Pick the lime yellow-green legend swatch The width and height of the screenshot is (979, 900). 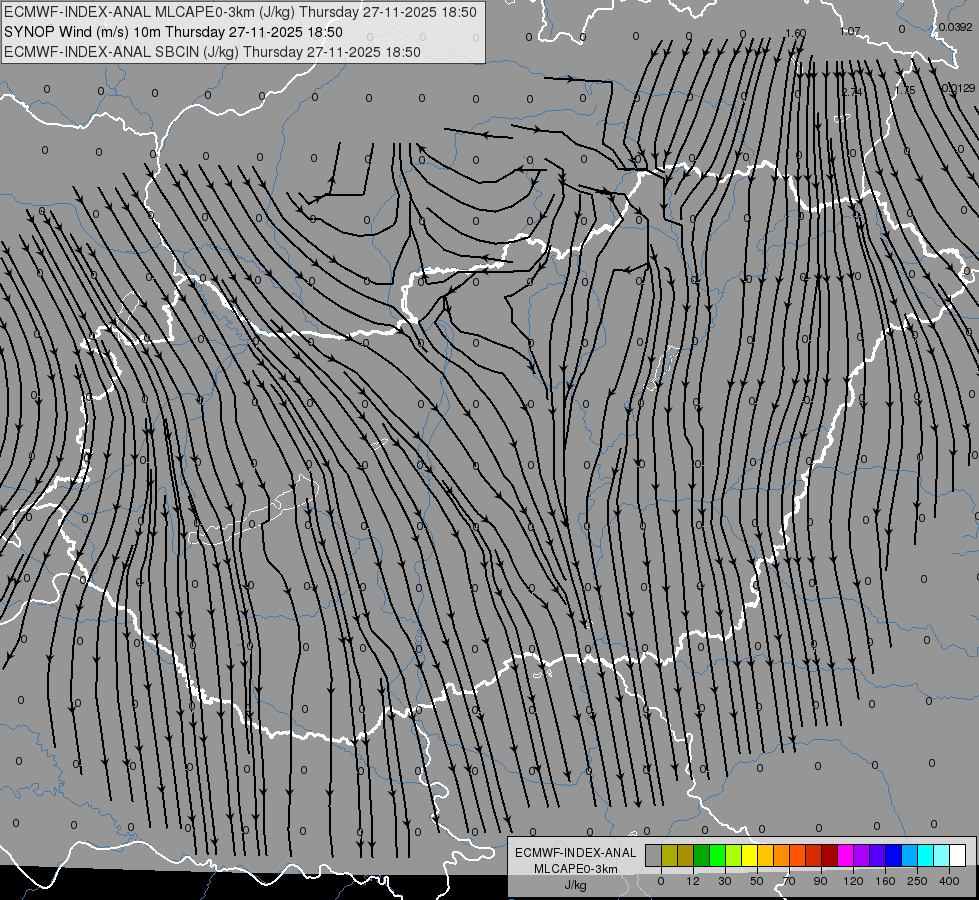pos(734,855)
